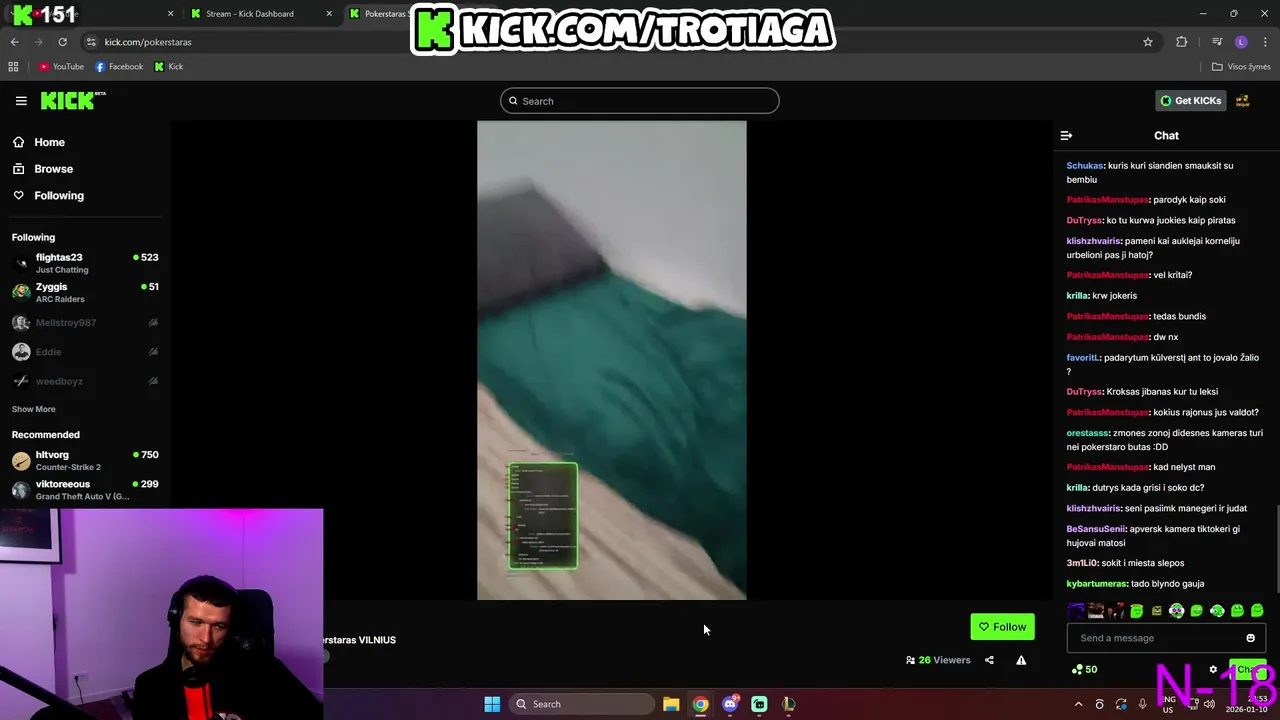Screen dimensions: 1280x720
Task: Open Browse in sidebar
Action: [44, 169]
